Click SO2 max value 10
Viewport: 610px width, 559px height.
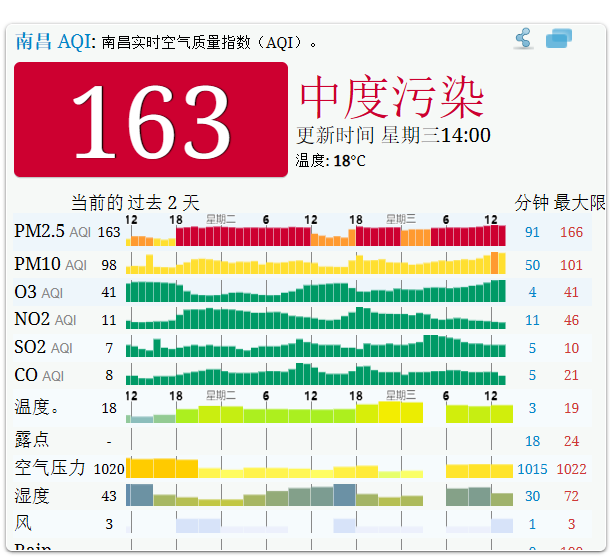571,348
